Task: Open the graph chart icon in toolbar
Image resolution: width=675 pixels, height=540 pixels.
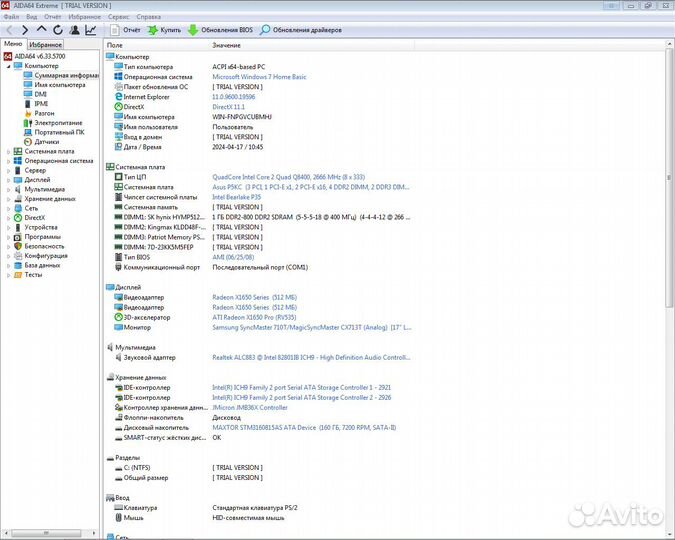Action: tap(91, 30)
